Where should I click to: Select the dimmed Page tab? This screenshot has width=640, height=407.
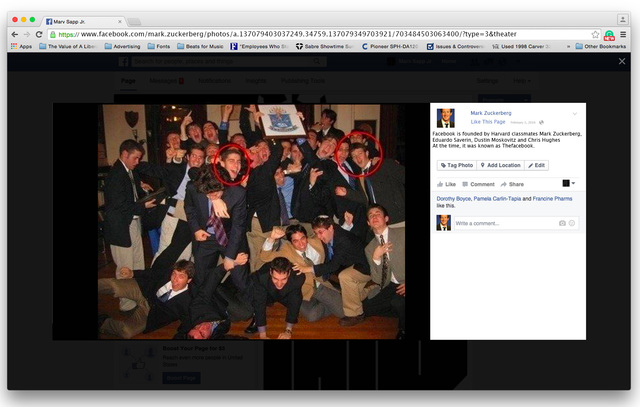click(x=128, y=81)
